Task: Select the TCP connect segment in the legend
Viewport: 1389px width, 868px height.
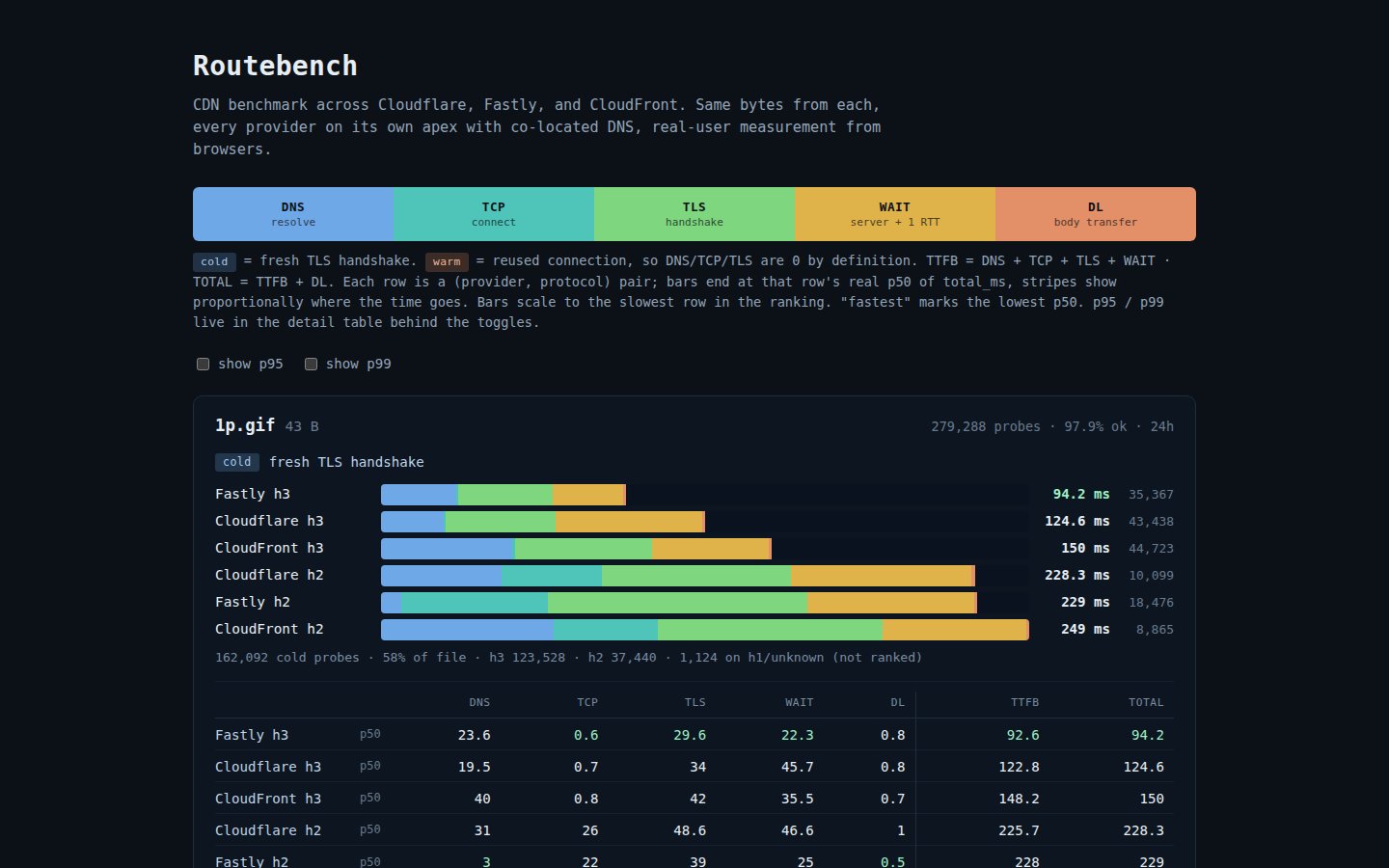Action: [x=493, y=213]
